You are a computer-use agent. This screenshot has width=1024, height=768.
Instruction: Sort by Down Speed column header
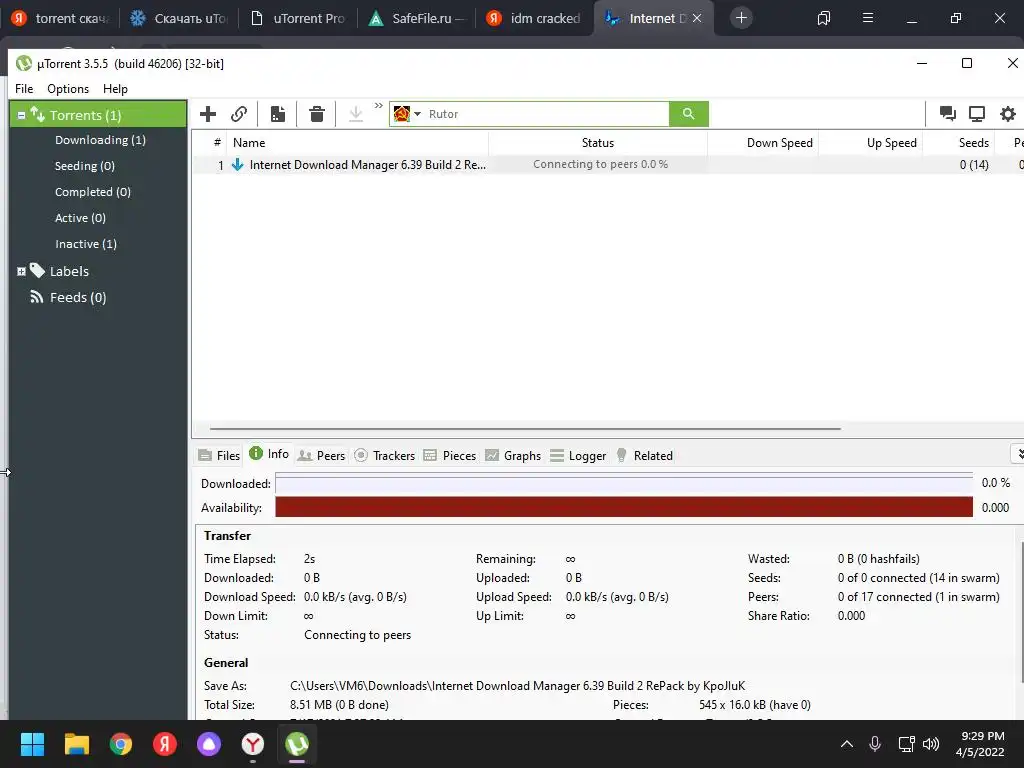(763, 142)
